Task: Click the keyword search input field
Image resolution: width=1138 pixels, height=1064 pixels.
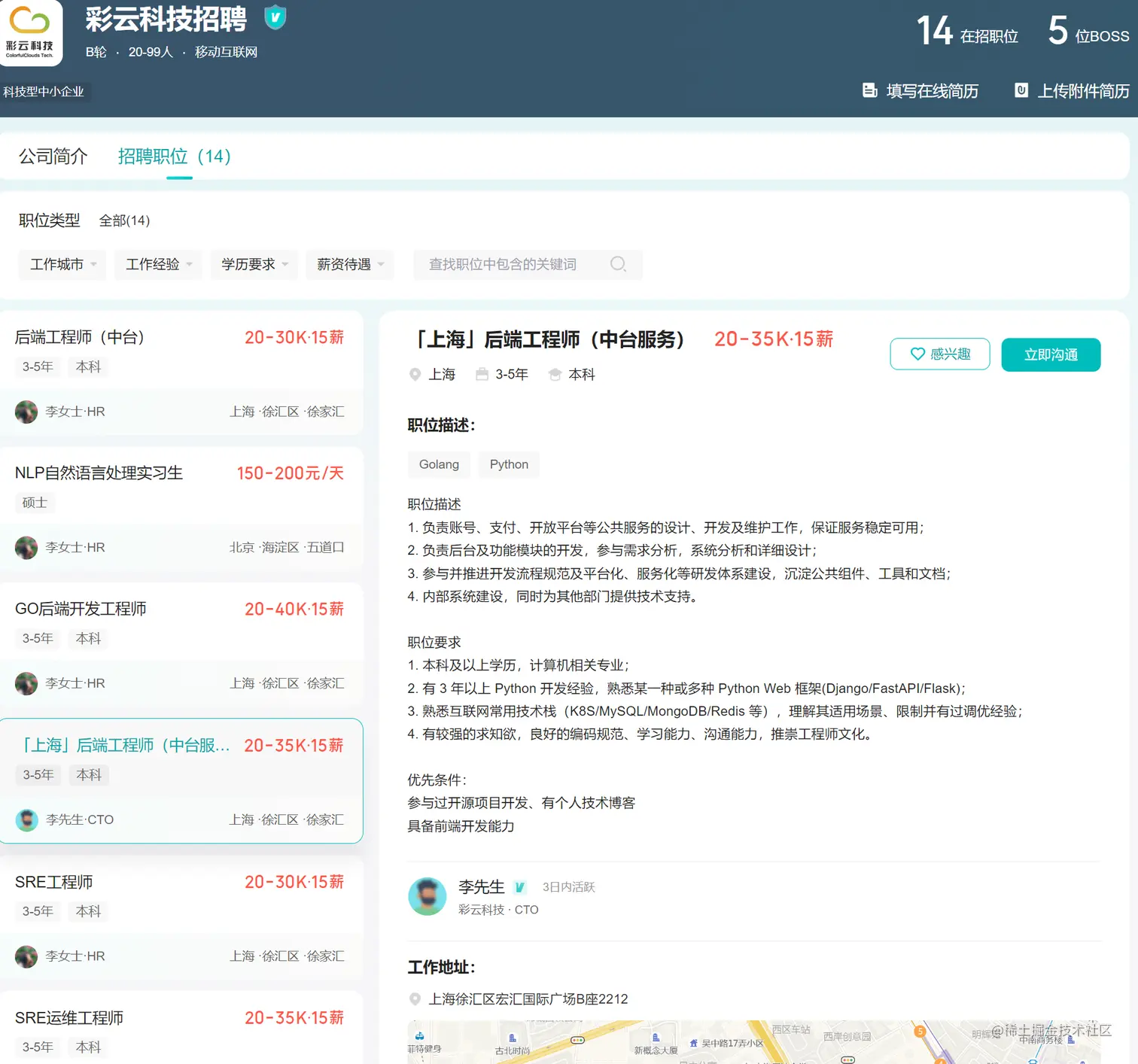Action: [519, 264]
